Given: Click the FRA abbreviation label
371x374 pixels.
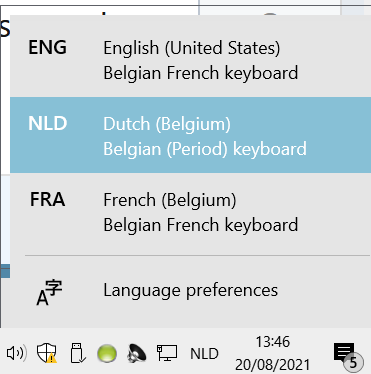Looking at the screenshot, I should coord(48,199).
